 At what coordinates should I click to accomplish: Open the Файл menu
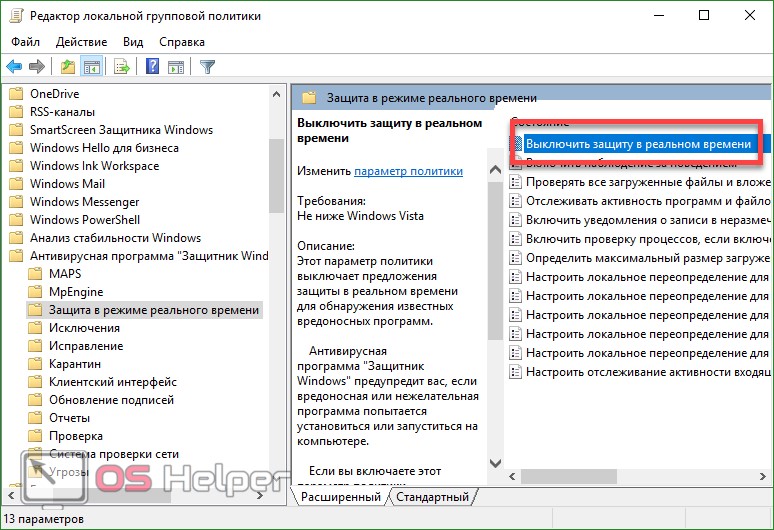pyautogui.click(x=26, y=42)
